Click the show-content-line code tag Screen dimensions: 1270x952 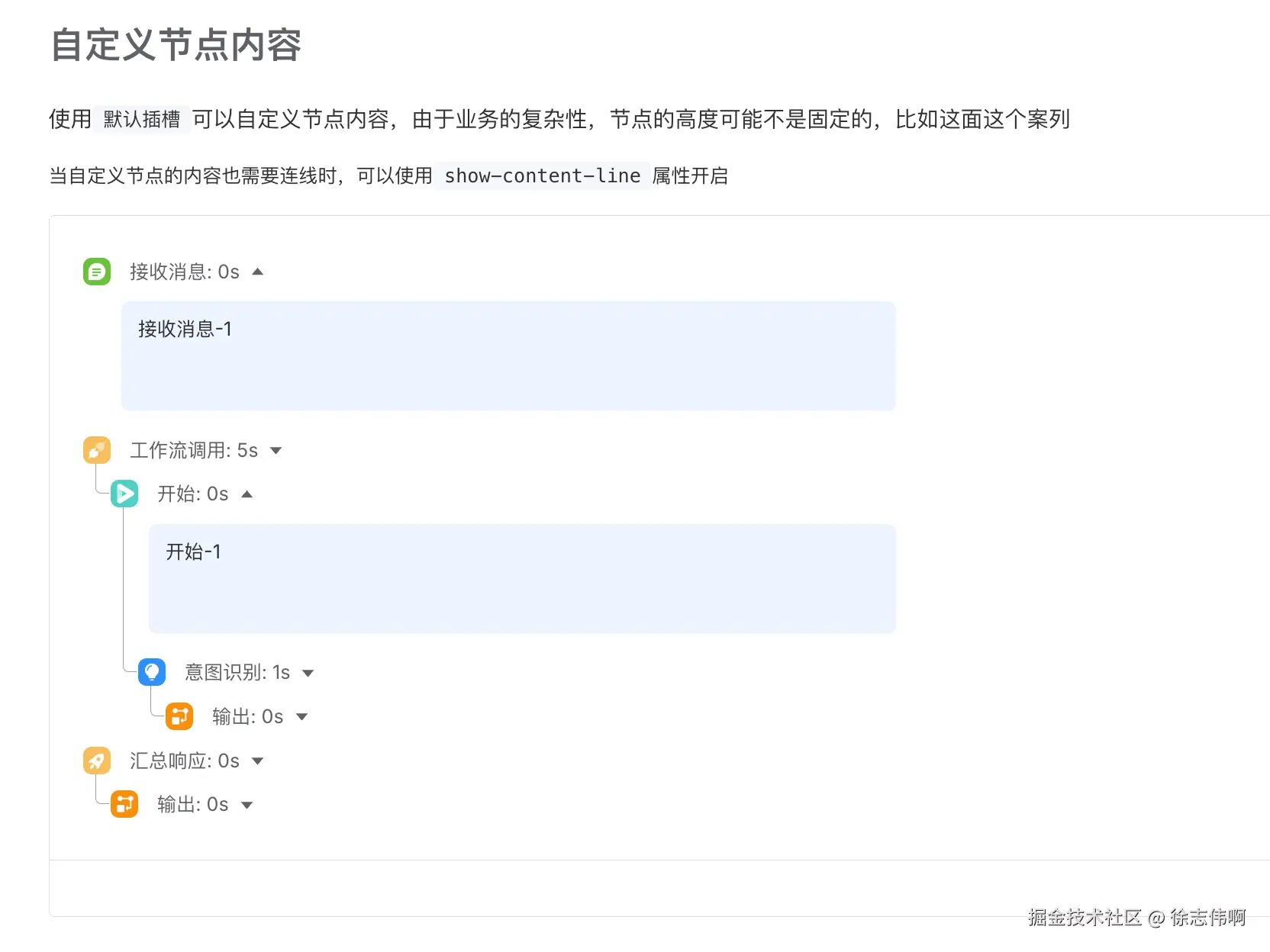[x=543, y=176]
